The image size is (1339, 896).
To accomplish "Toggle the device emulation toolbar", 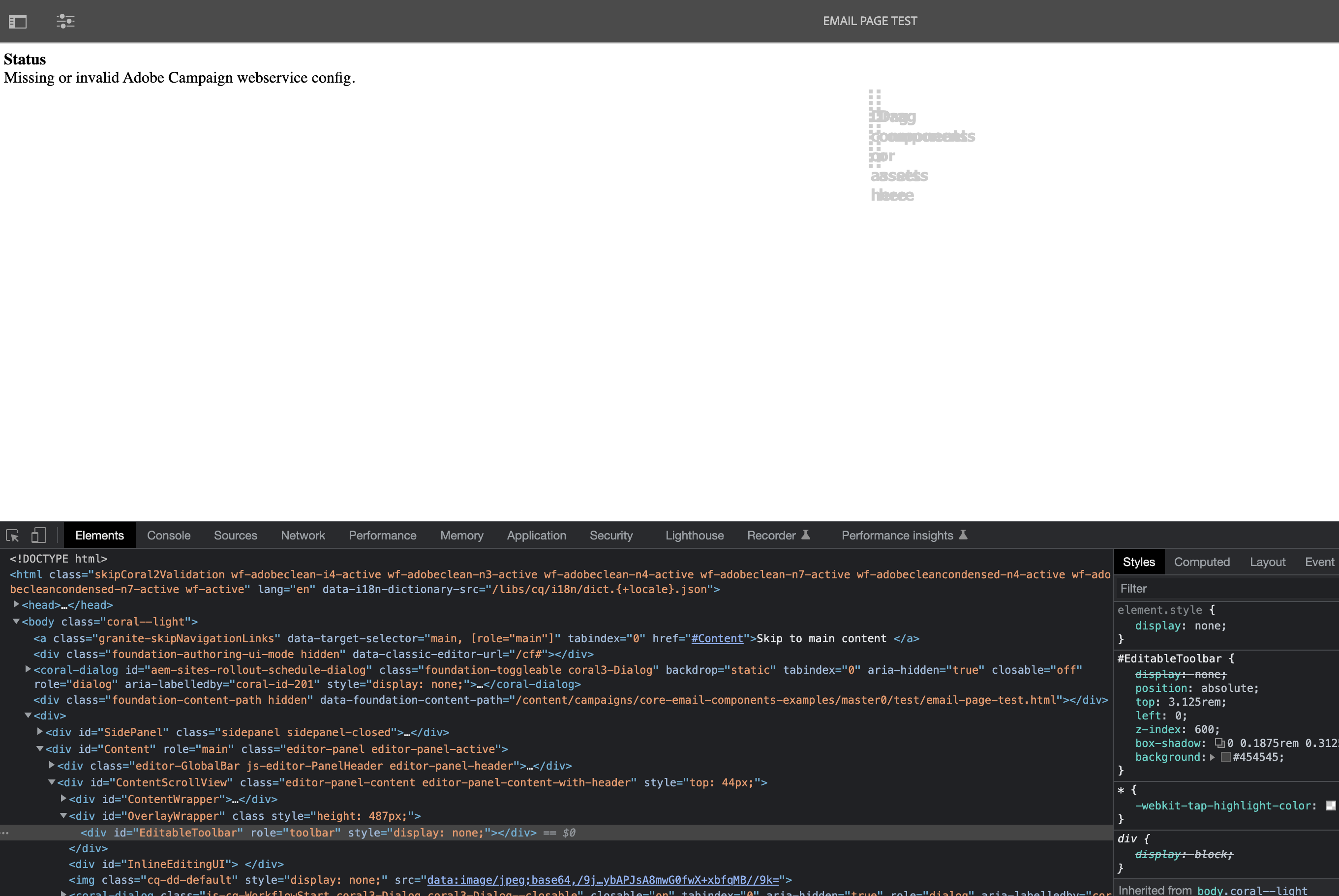I will coord(38,535).
